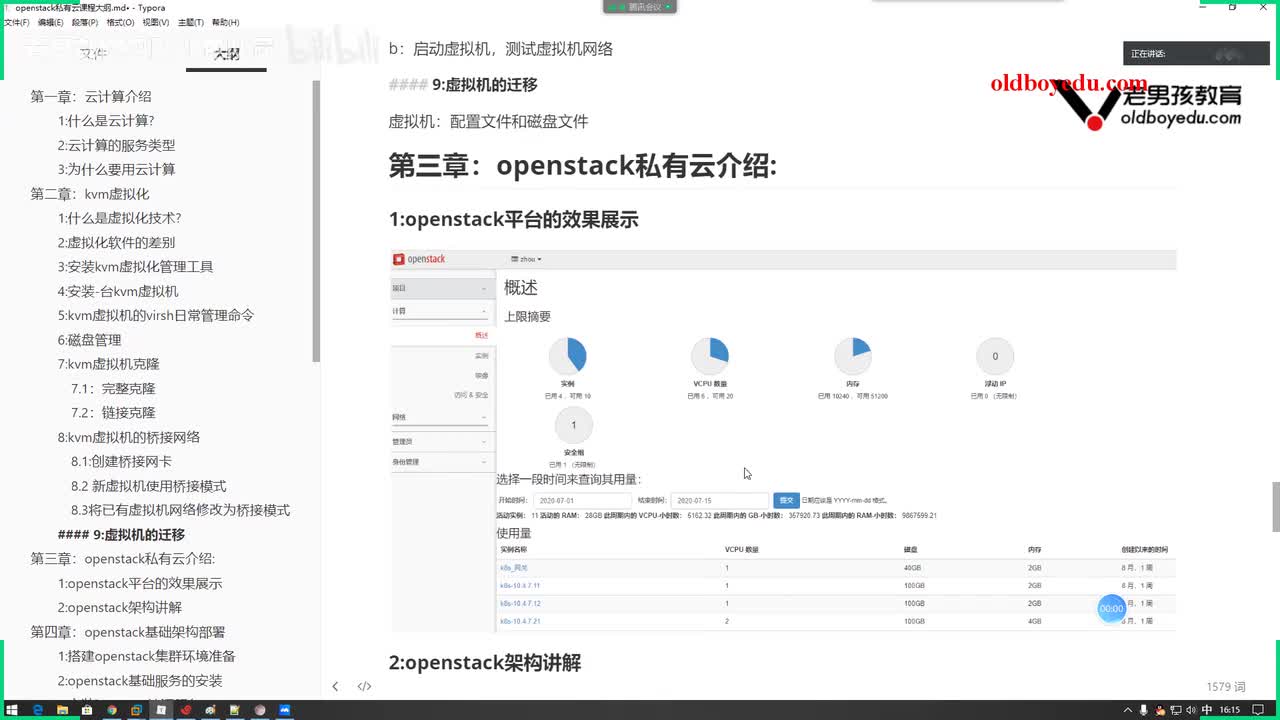Go to outline item #### 9:虚拟机的迁移
1280x720 pixels.
coord(121,535)
